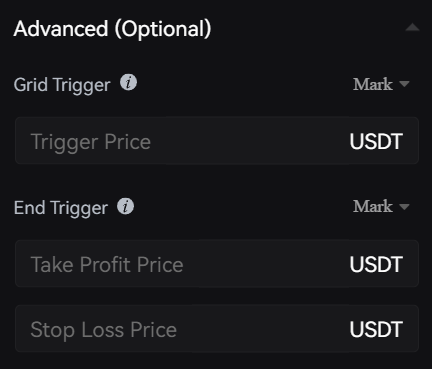Open the Grid Trigger Mark price dropdown
This screenshot has height=369, width=432.
point(381,84)
